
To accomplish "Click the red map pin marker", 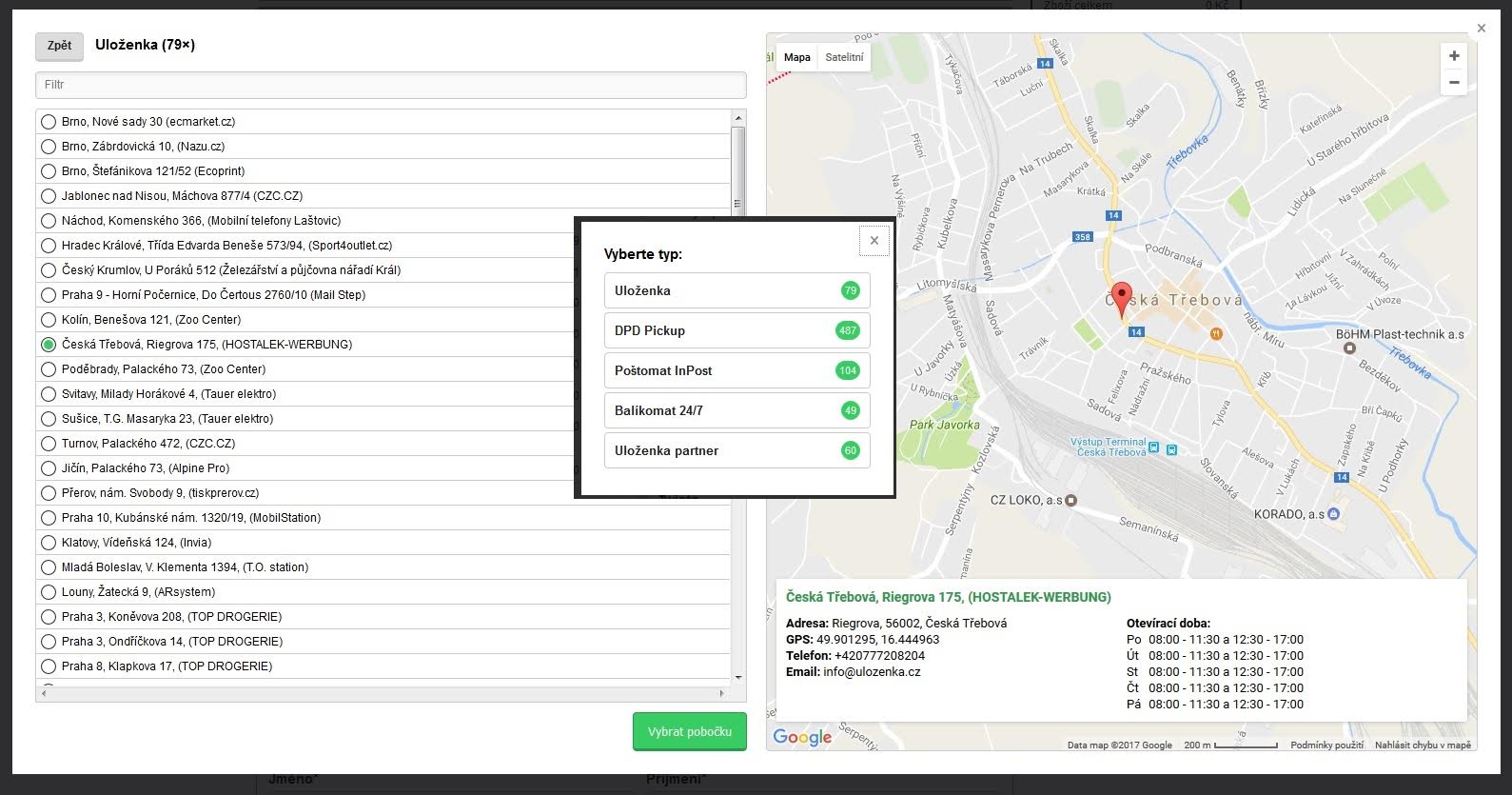I will (x=1122, y=299).
